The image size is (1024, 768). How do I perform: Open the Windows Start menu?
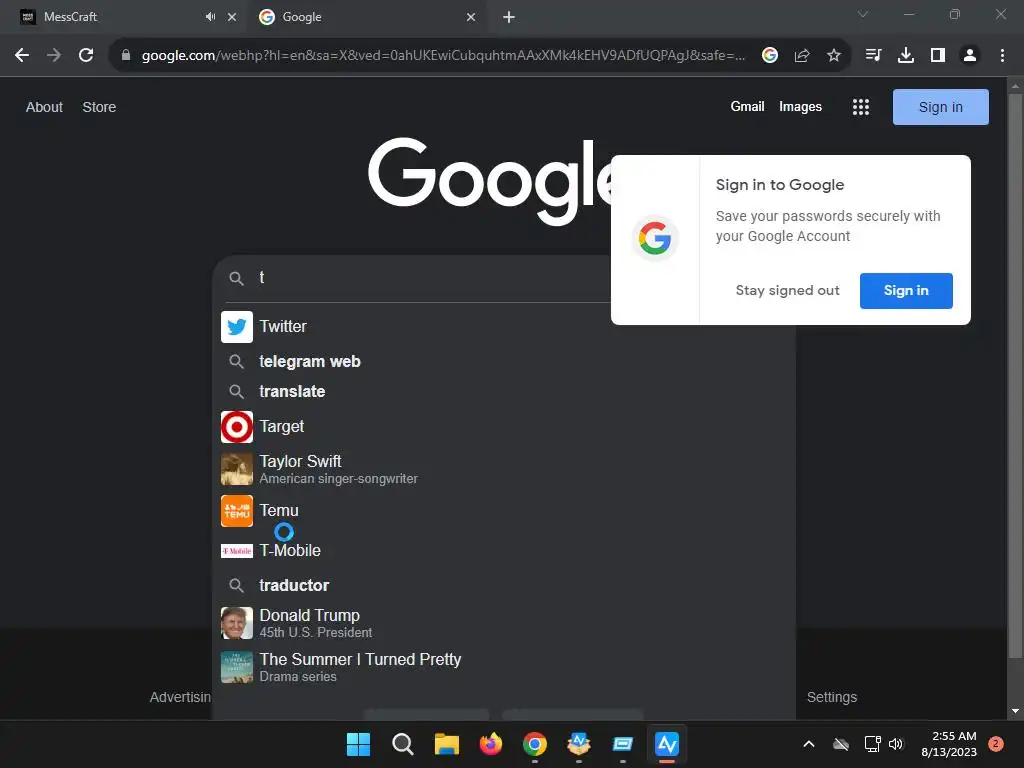(x=358, y=744)
